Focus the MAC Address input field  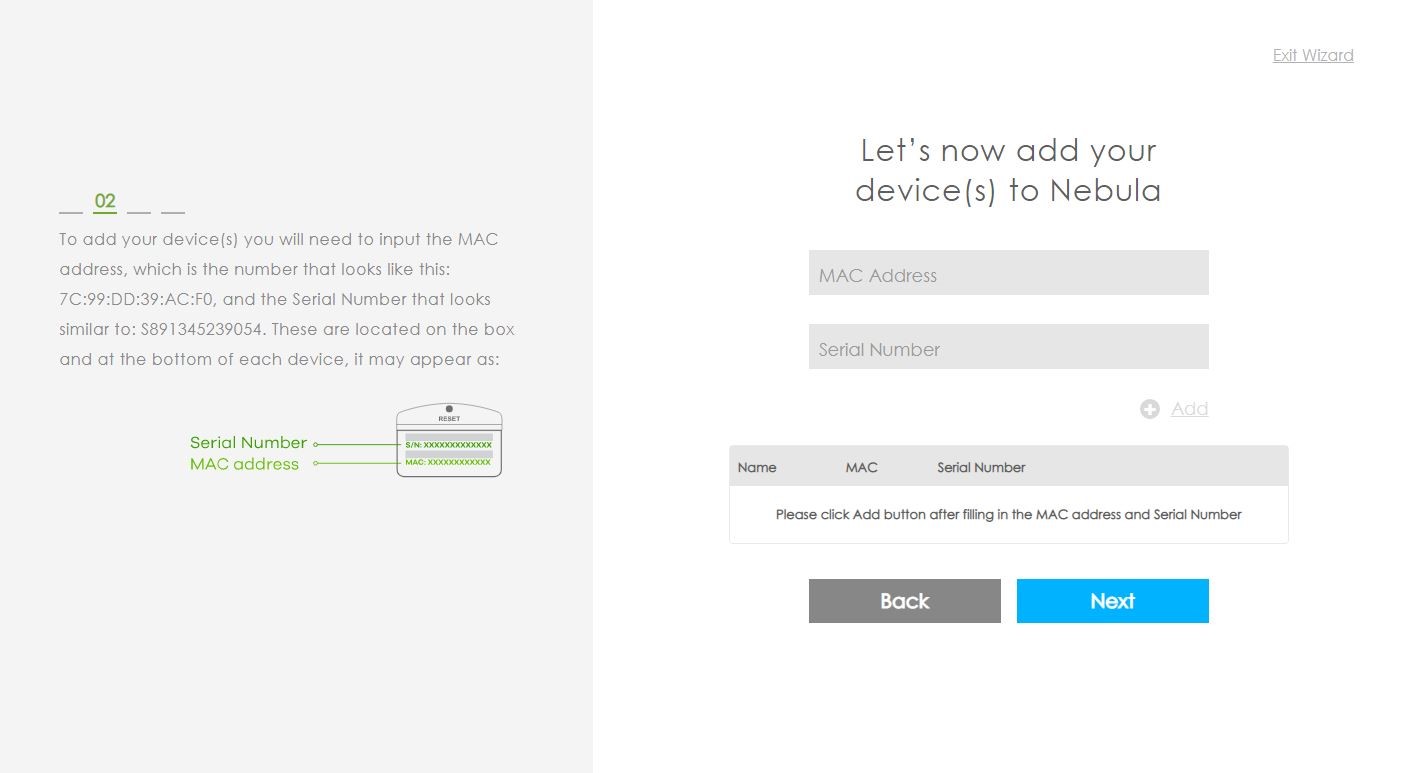(1008, 273)
